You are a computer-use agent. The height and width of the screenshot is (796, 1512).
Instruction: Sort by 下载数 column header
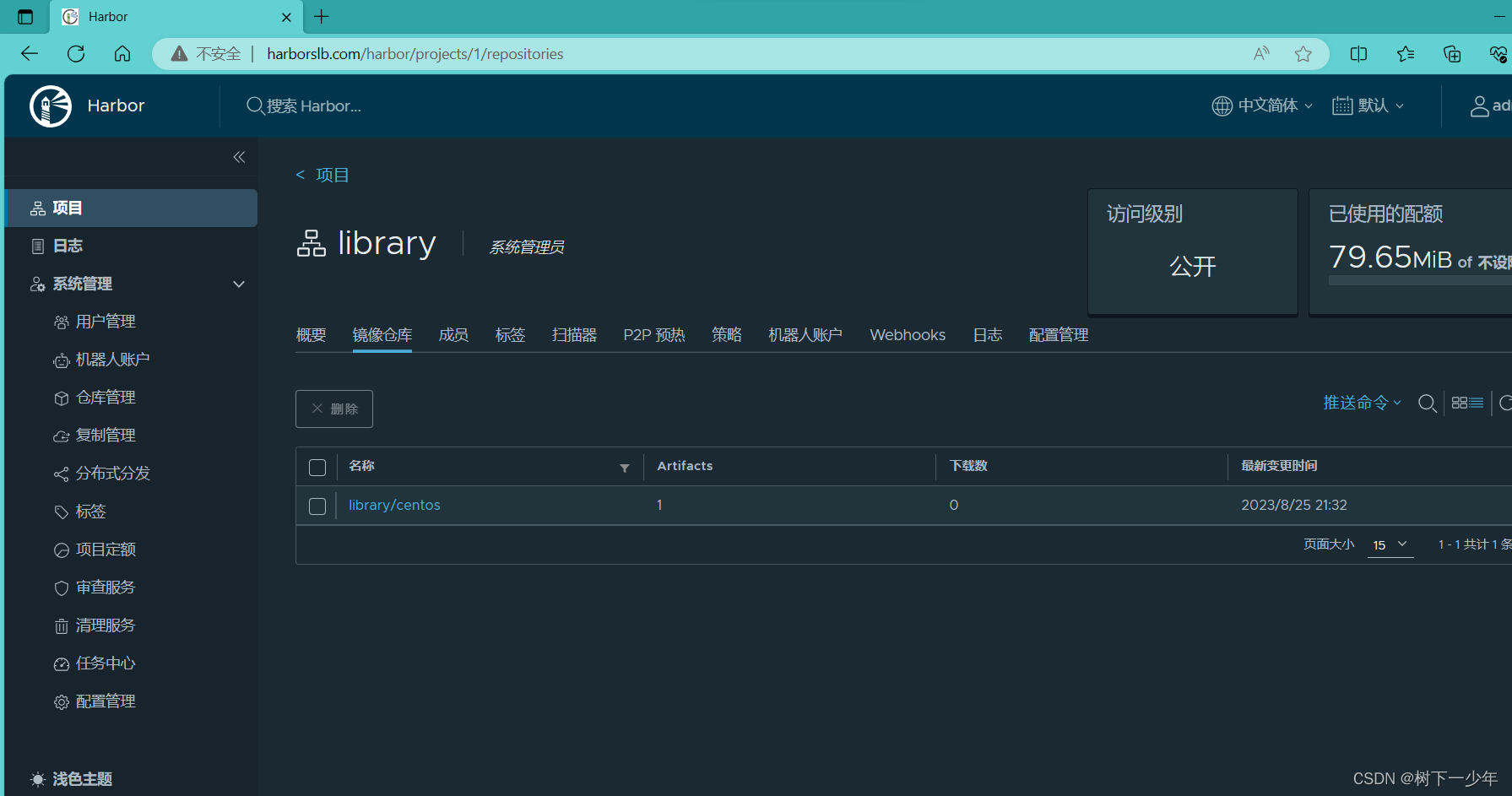click(968, 466)
